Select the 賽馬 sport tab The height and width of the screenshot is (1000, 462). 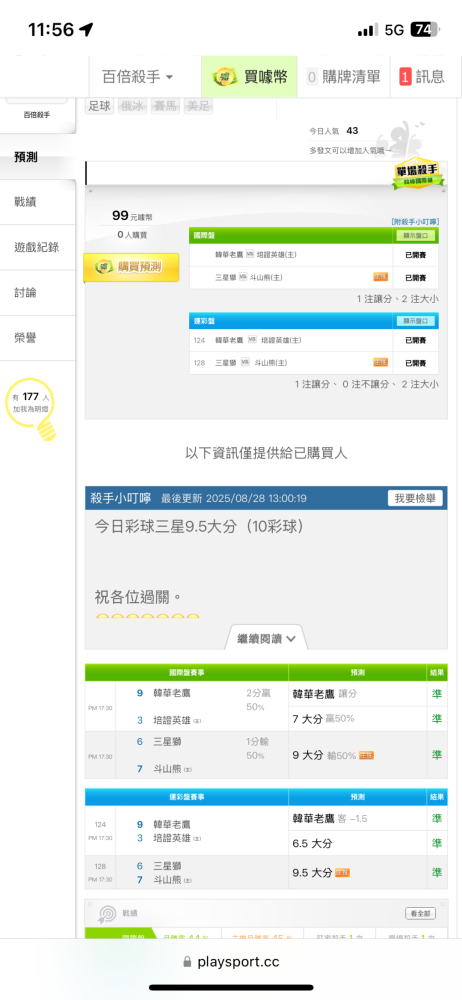tap(165, 107)
